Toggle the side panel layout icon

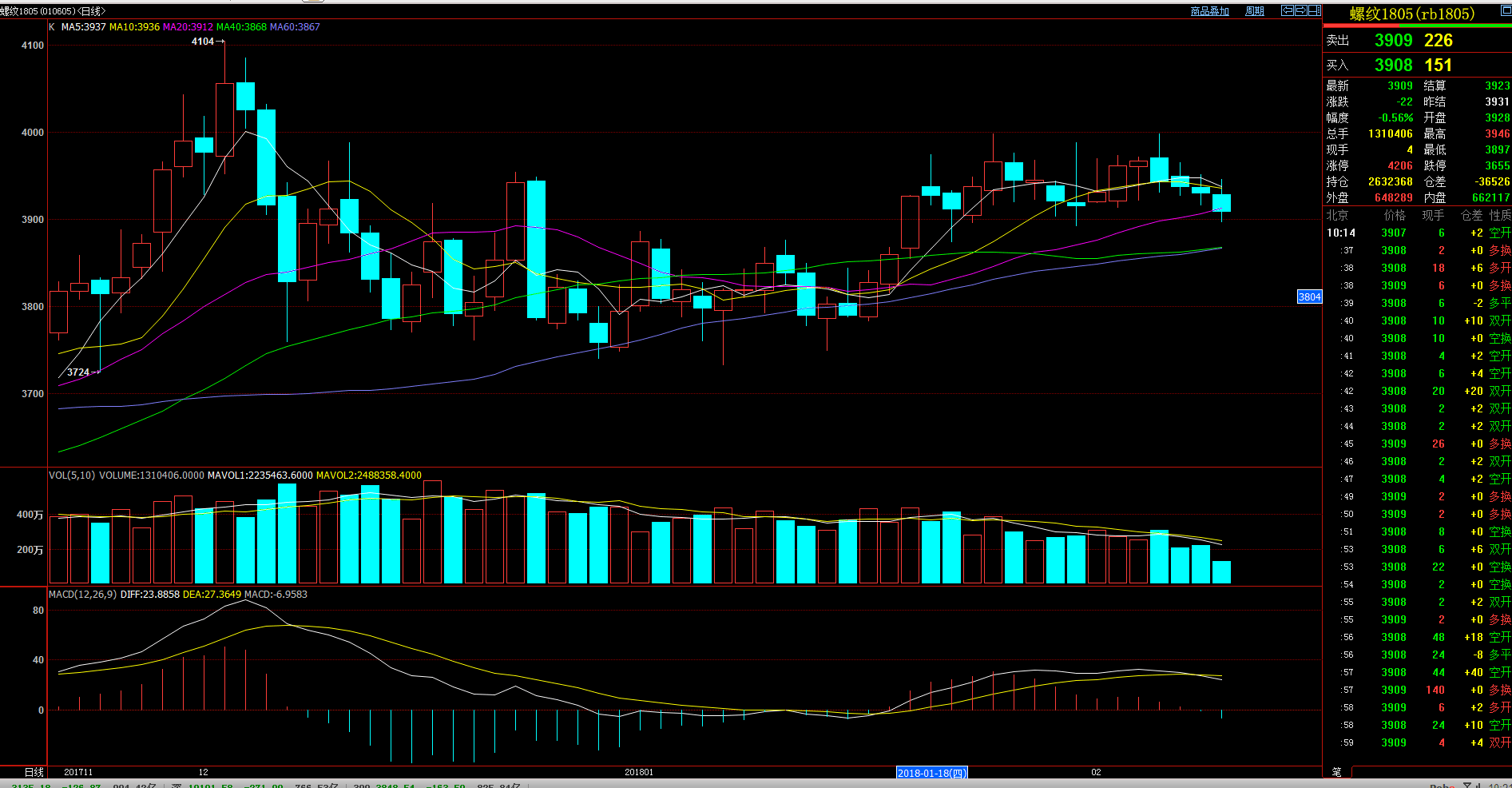point(1314,10)
